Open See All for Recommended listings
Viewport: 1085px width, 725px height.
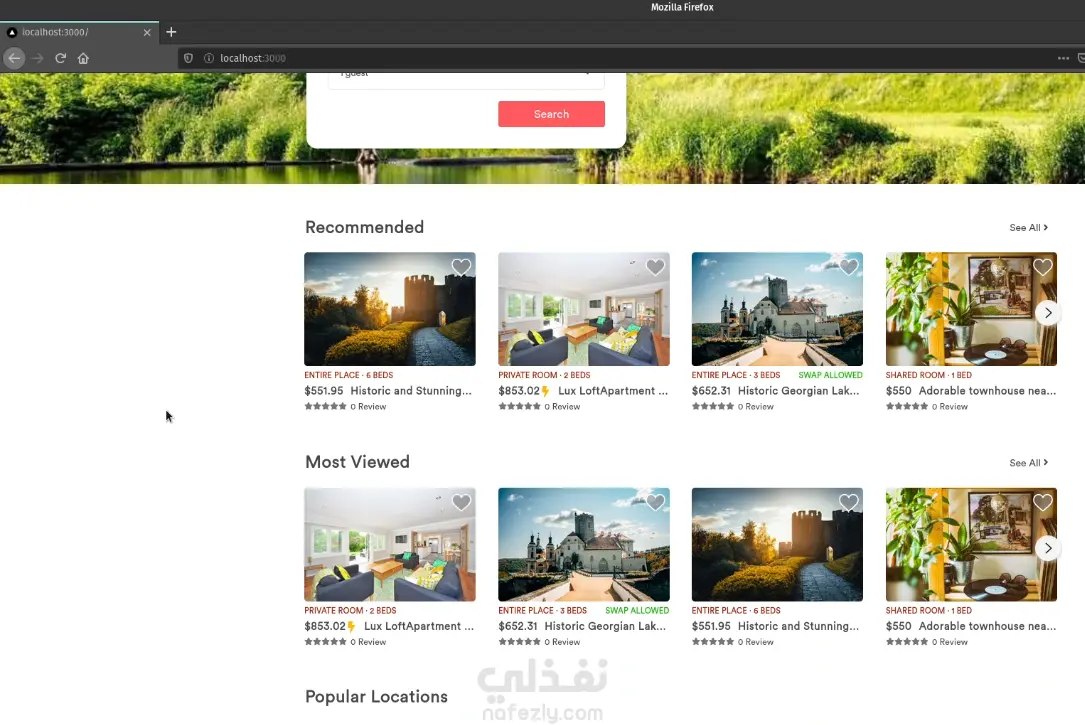pos(1028,228)
